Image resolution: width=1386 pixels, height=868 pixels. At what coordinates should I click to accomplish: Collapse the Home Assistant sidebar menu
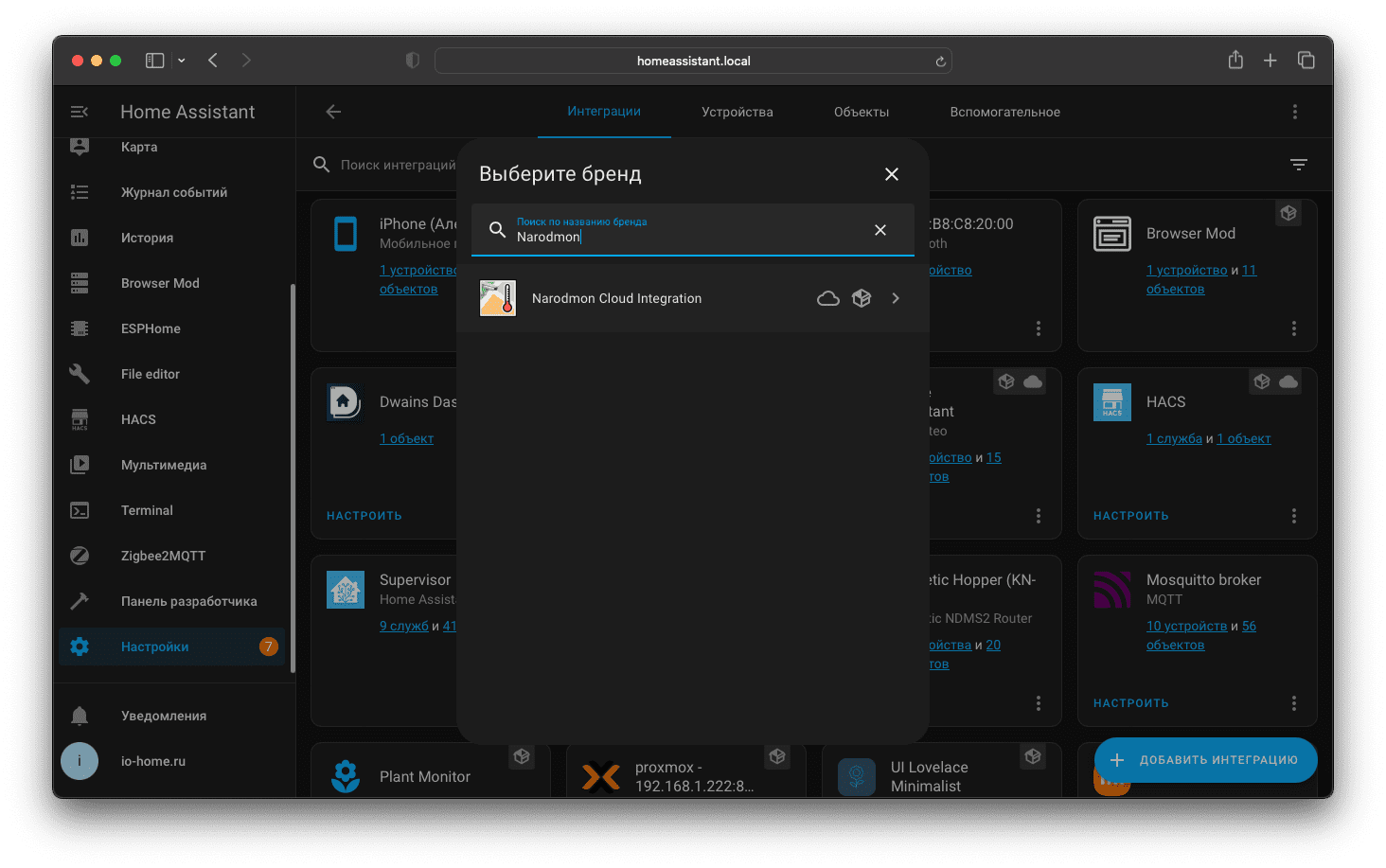[80, 112]
